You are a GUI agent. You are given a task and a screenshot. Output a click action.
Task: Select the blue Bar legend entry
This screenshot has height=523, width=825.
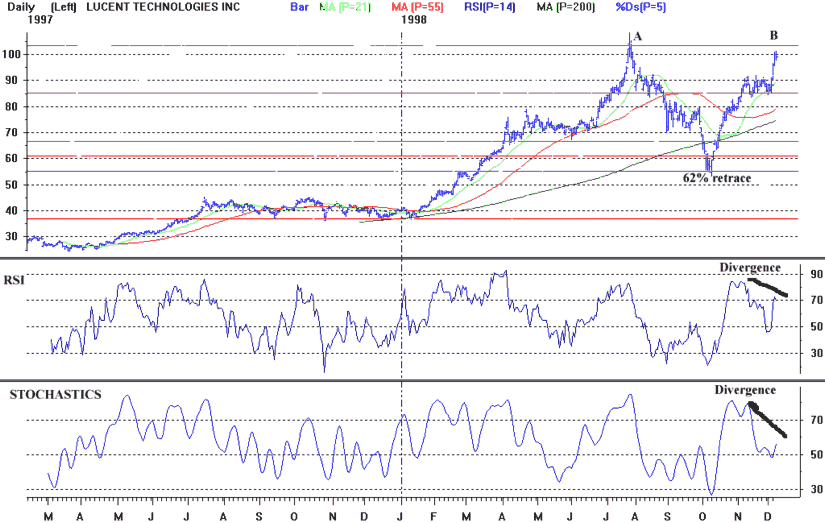coord(299,7)
